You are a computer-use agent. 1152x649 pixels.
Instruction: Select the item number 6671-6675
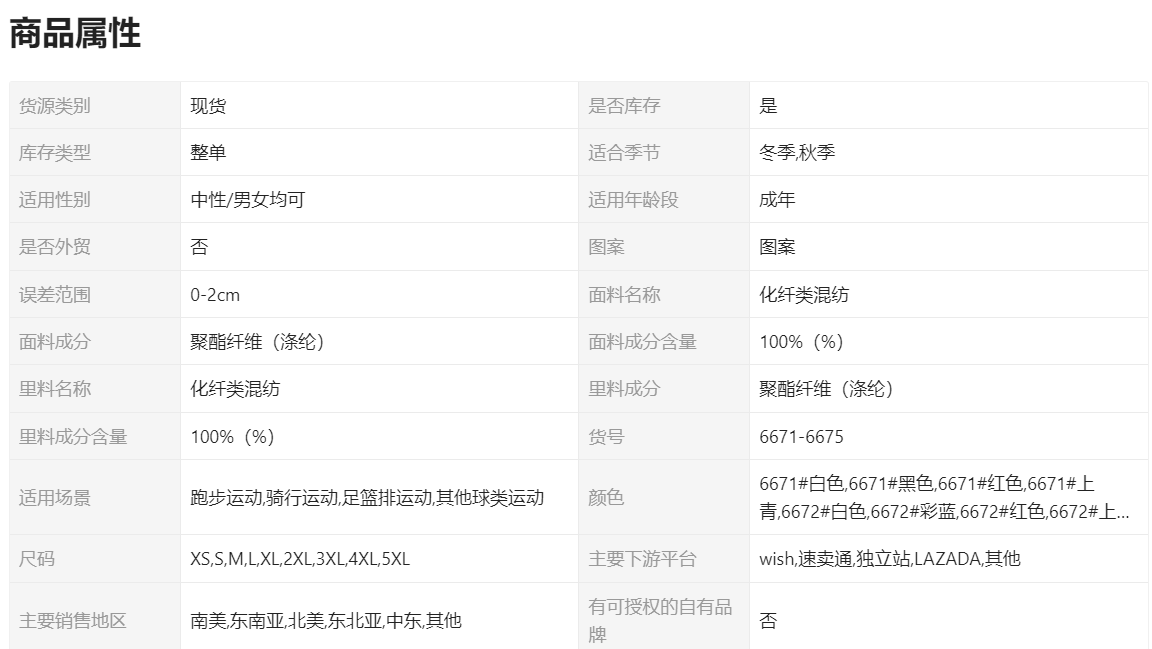[801, 436]
